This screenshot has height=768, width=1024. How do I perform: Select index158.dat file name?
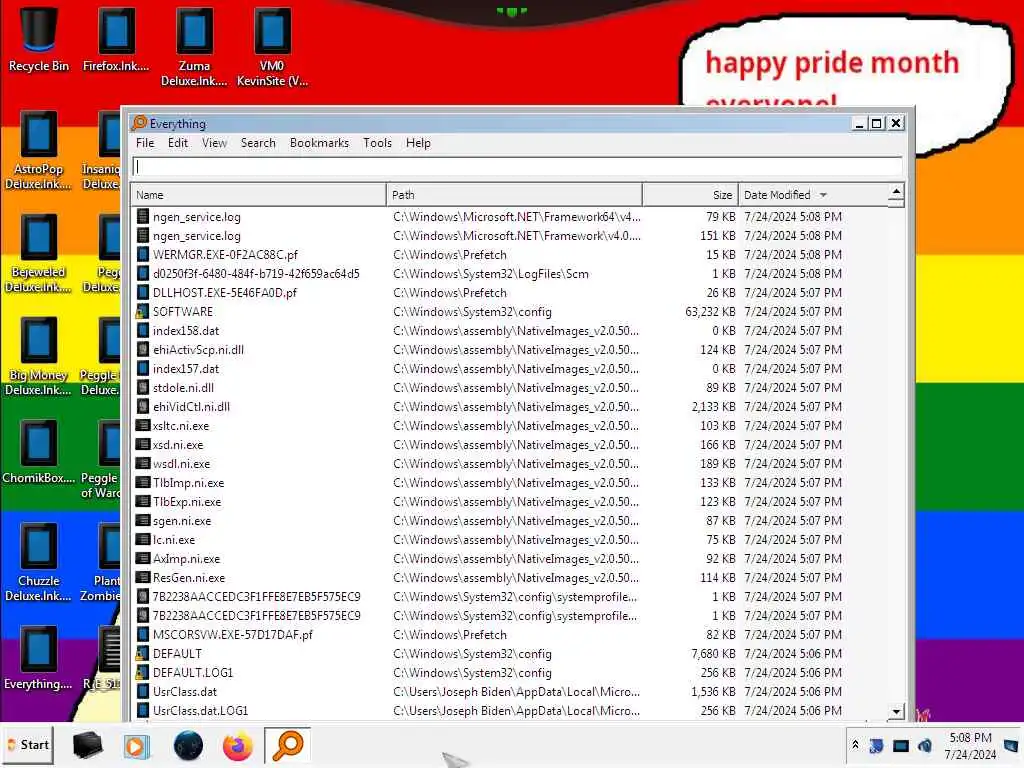pos(186,330)
